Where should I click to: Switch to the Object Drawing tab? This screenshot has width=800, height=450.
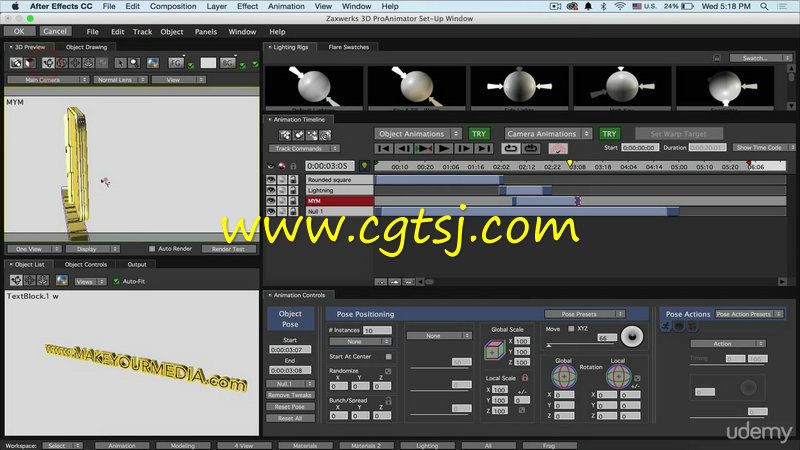click(86, 47)
